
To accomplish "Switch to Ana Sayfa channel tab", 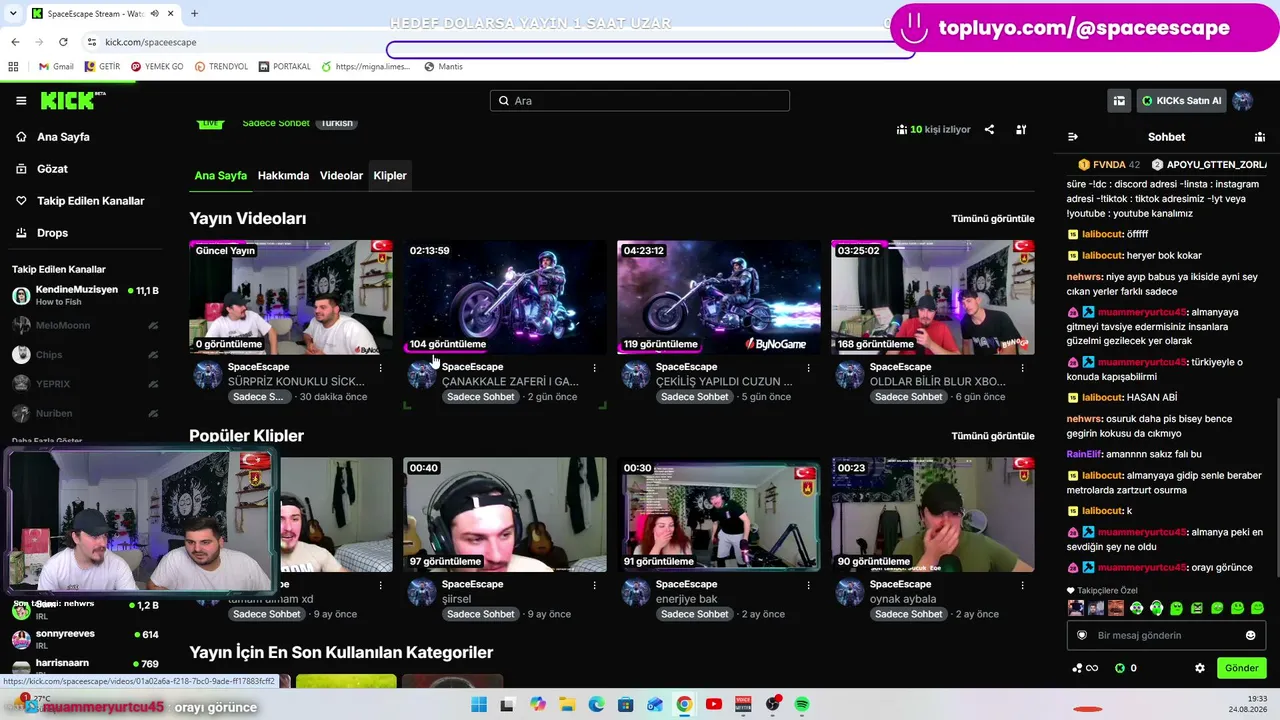I will click(220, 176).
